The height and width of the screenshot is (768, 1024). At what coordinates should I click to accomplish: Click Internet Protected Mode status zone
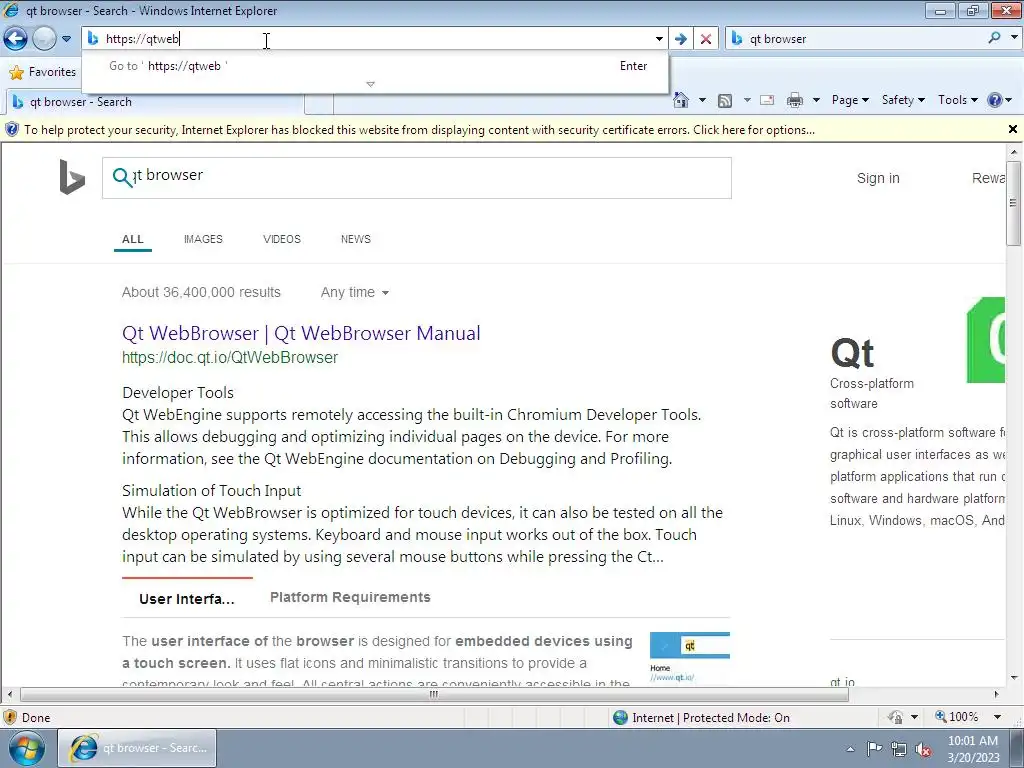coord(701,718)
